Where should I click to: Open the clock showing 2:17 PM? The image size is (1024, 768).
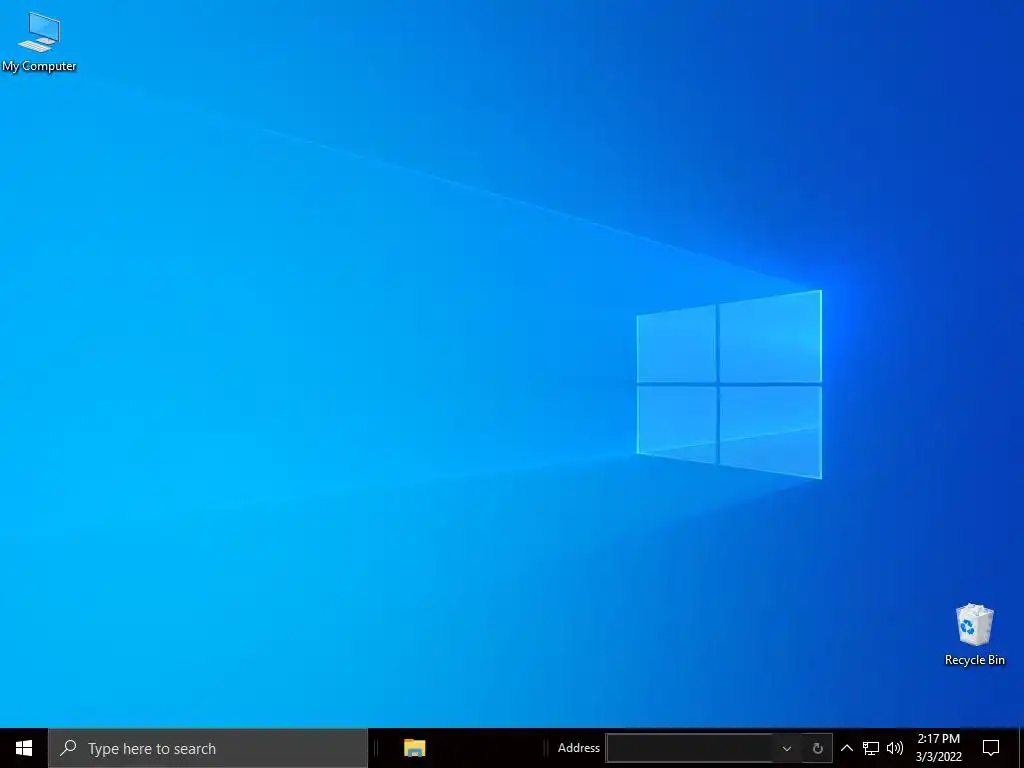point(938,748)
